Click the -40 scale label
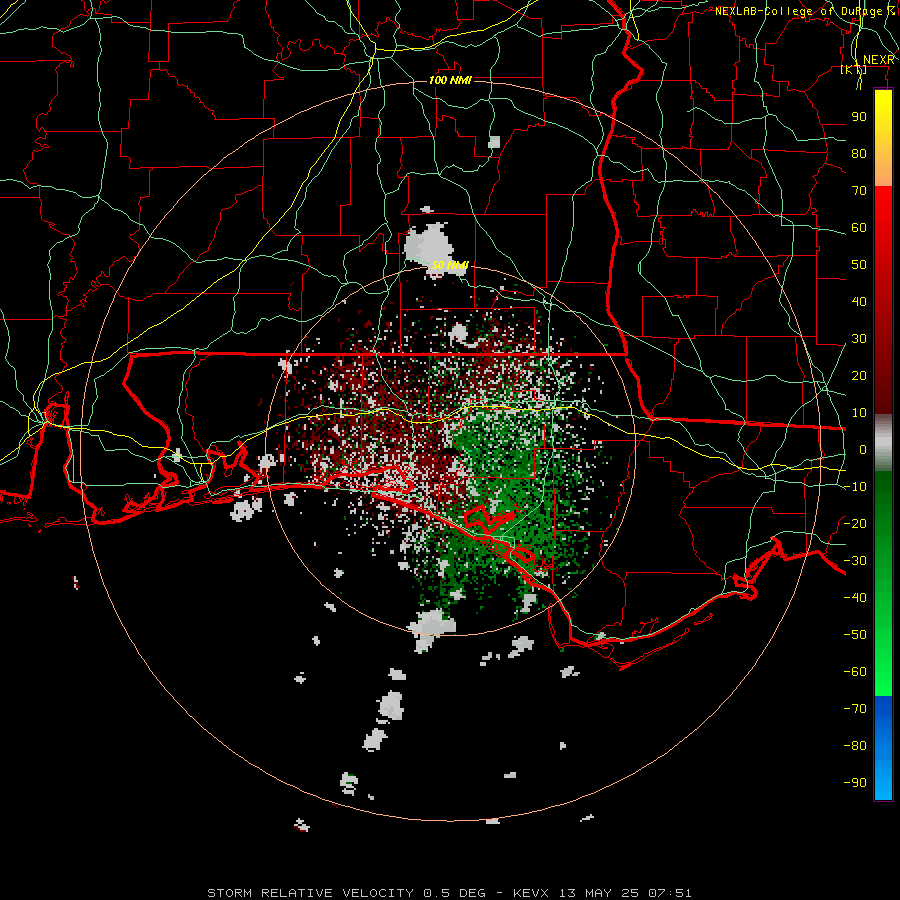The image size is (900, 900). coord(855,598)
